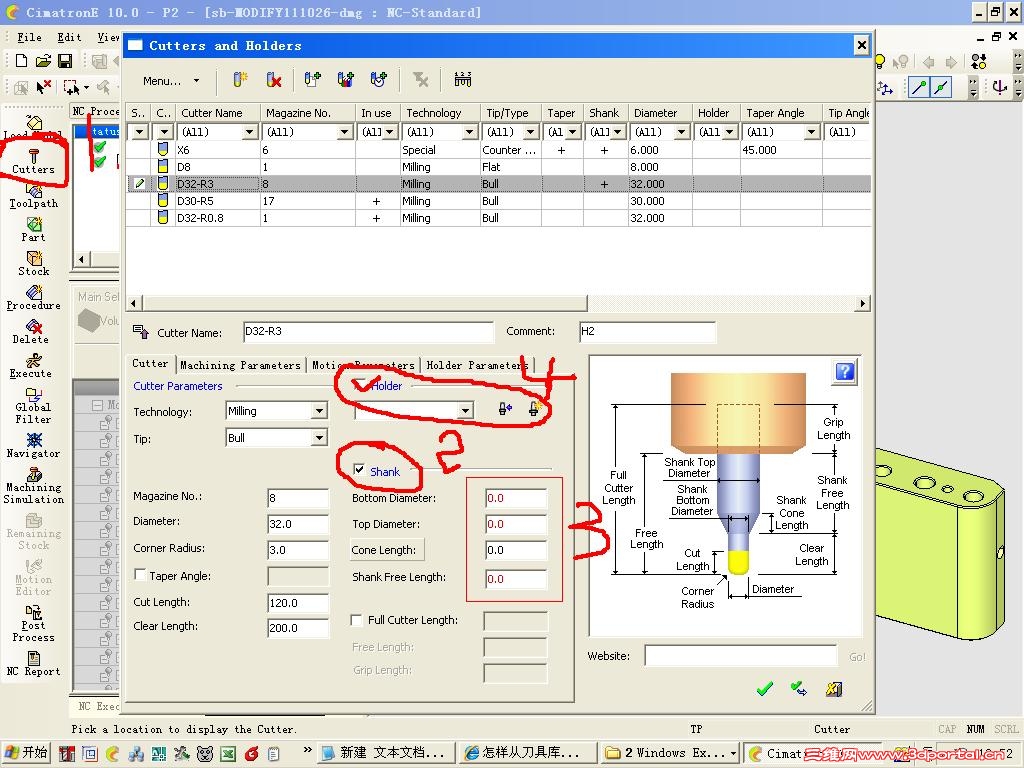Click the Diameter column header
1024x768 pixels.
coord(660,113)
